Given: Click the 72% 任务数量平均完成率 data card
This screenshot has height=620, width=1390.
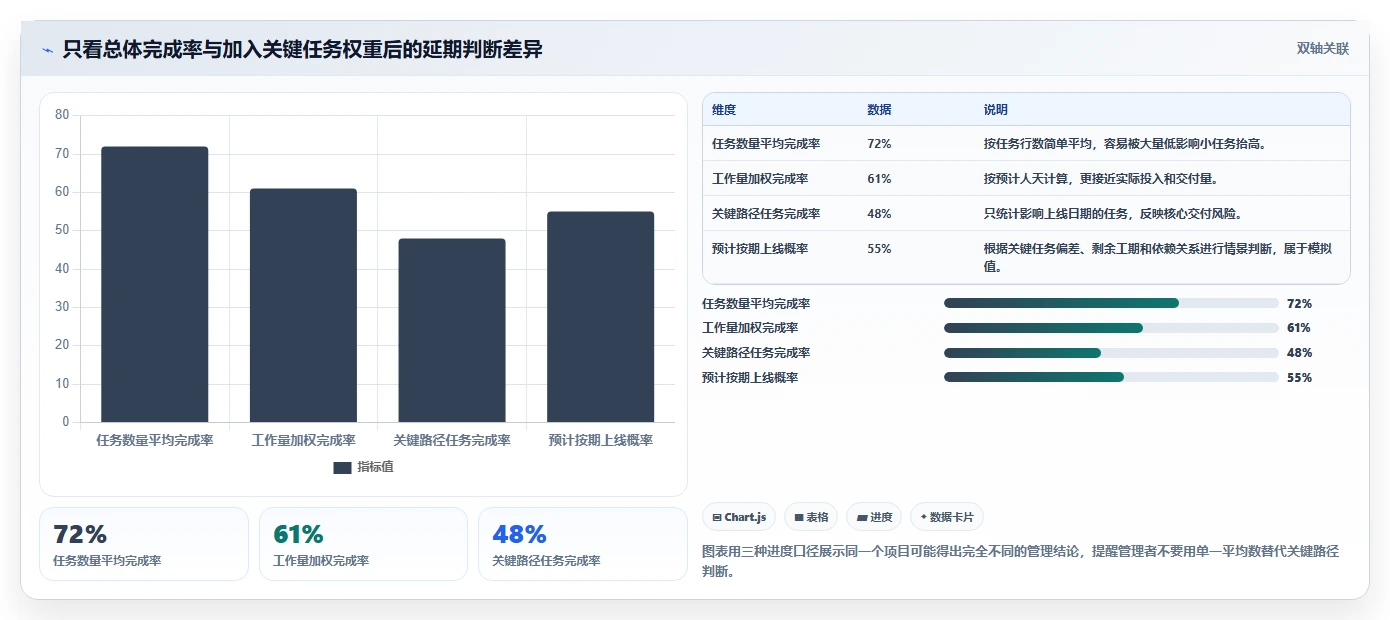Looking at the screenshot, I should (144, 544).
